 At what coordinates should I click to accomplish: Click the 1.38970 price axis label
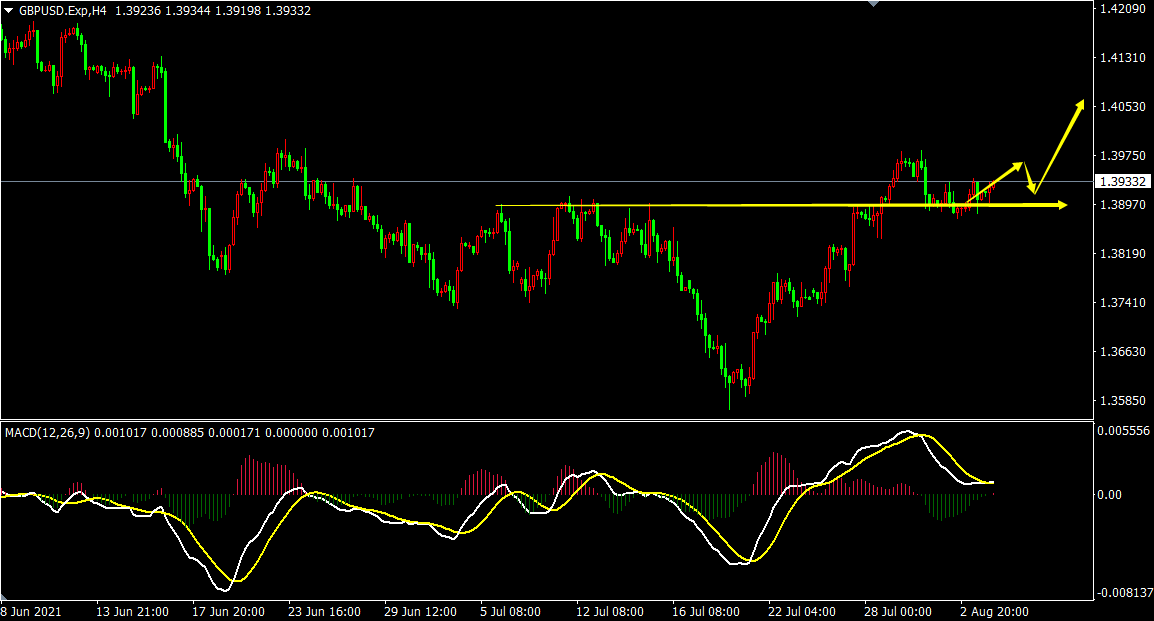coord(1122,205)
